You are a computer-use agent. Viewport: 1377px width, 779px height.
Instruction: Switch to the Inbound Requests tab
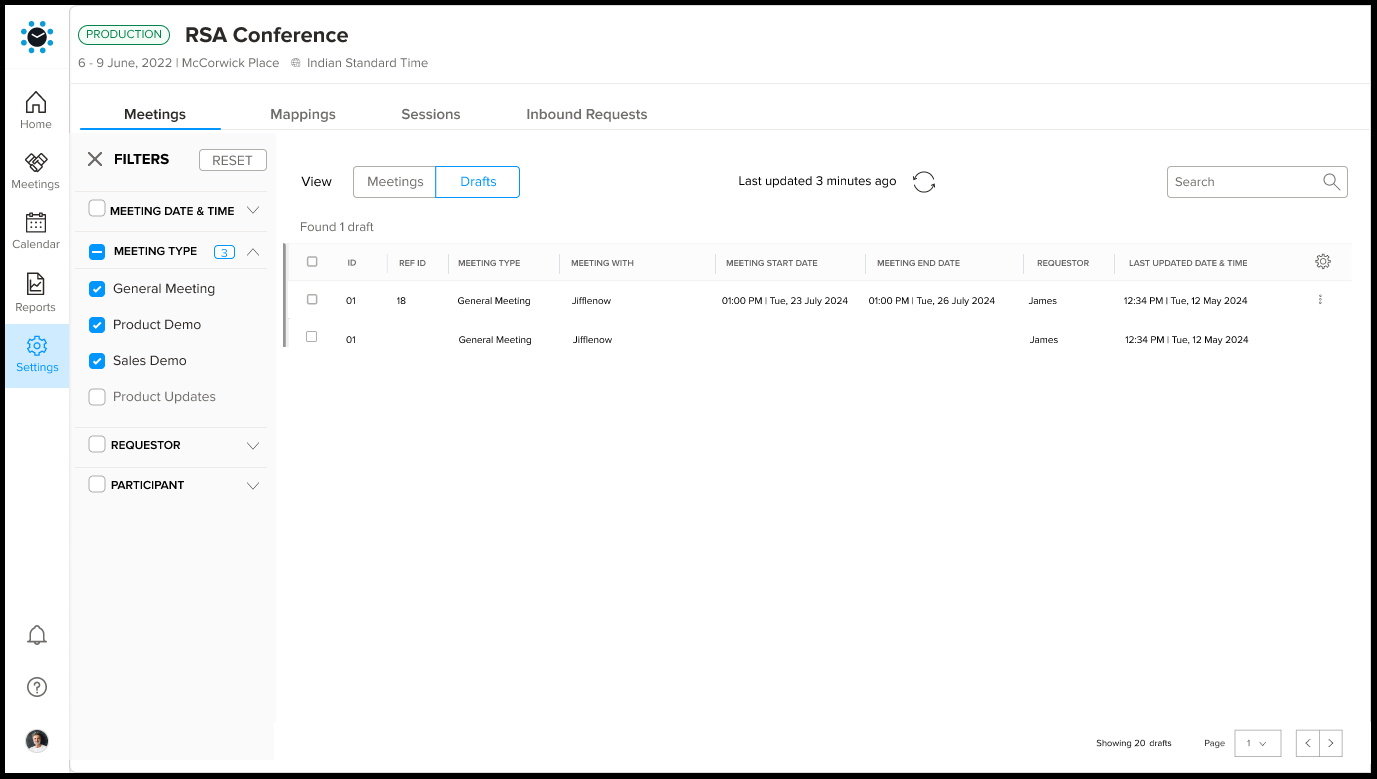point(587,114)
